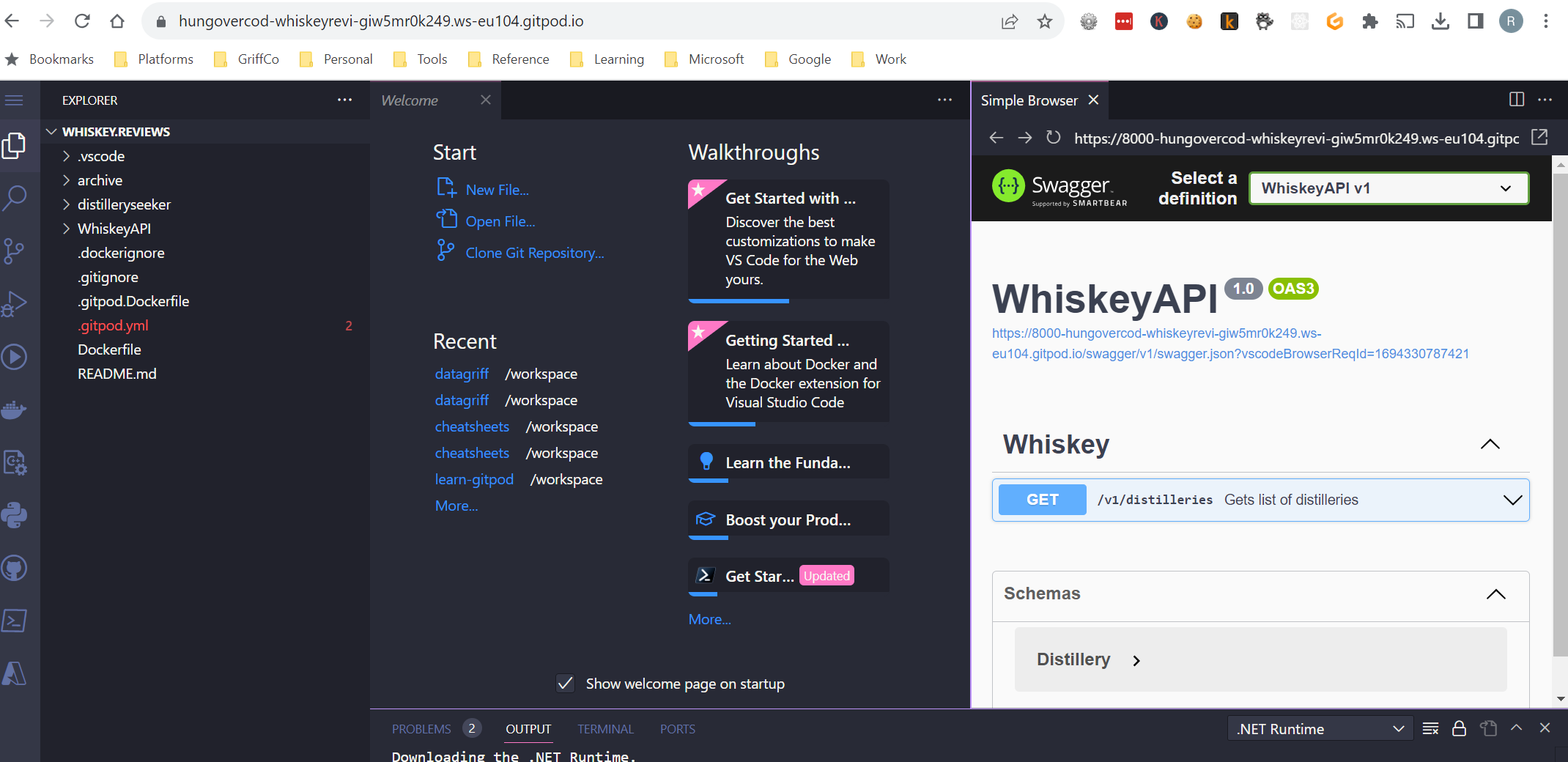Open the Docker view in activity bar
Image resolution: width=1568 pixels, height=762 pixels.
(15, 410)
